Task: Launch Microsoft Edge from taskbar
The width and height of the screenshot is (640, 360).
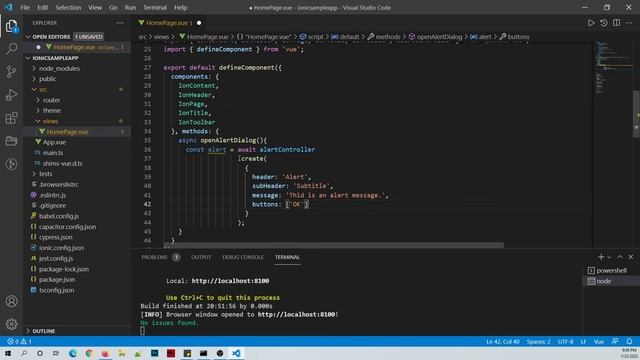Action: [73, 353]
